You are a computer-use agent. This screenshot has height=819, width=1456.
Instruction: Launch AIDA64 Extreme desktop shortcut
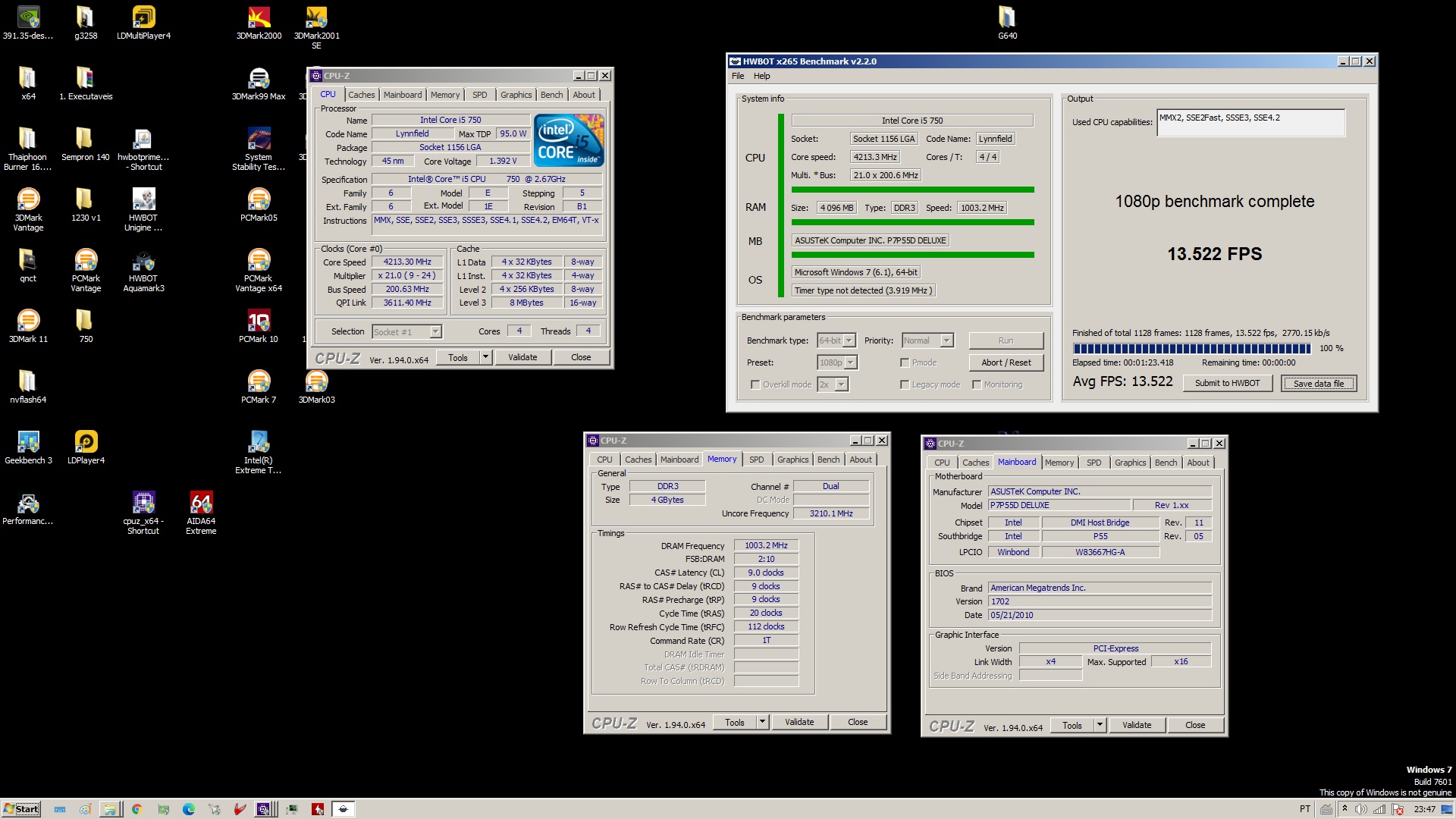coord(201,513)
